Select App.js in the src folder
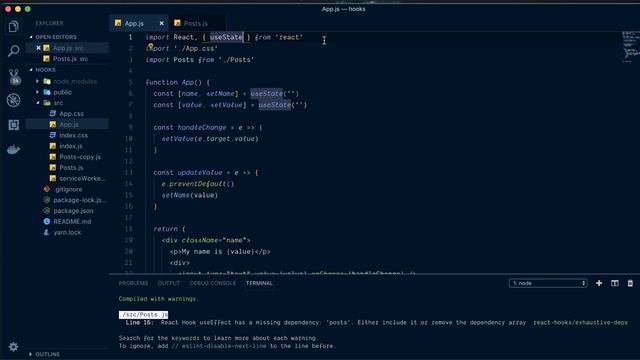Image resolution: width=640 pixels, height=360 pixels. pyautogui.click(x=69, y=124)
